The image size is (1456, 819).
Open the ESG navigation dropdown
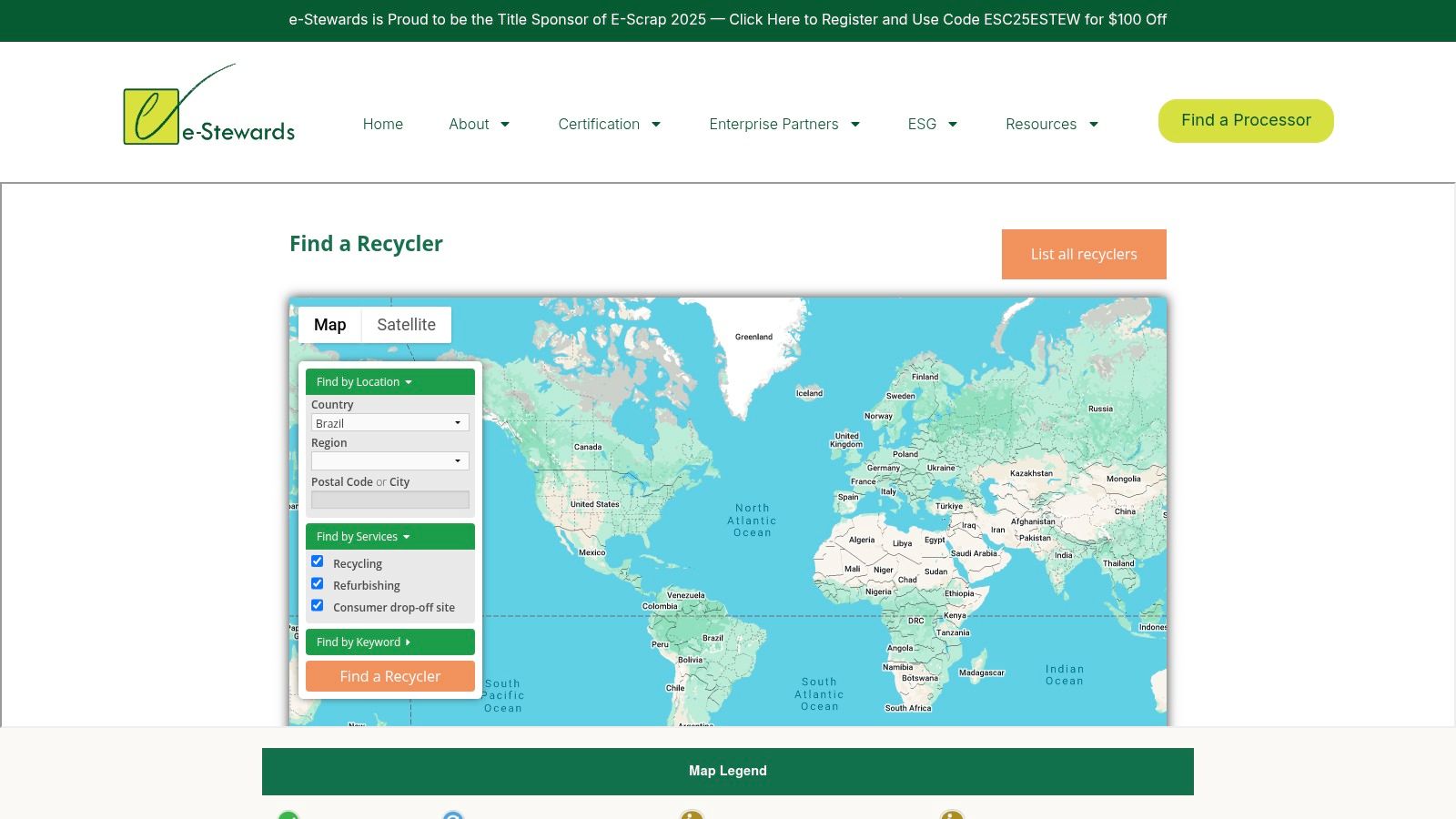coord(932,124)
